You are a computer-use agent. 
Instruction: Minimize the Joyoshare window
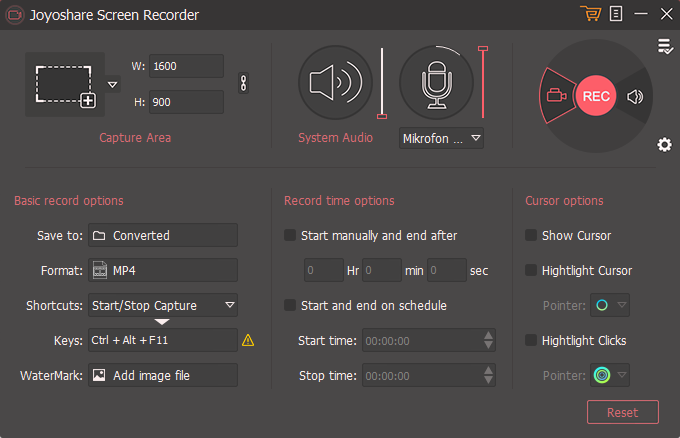[x=641, y=14]
